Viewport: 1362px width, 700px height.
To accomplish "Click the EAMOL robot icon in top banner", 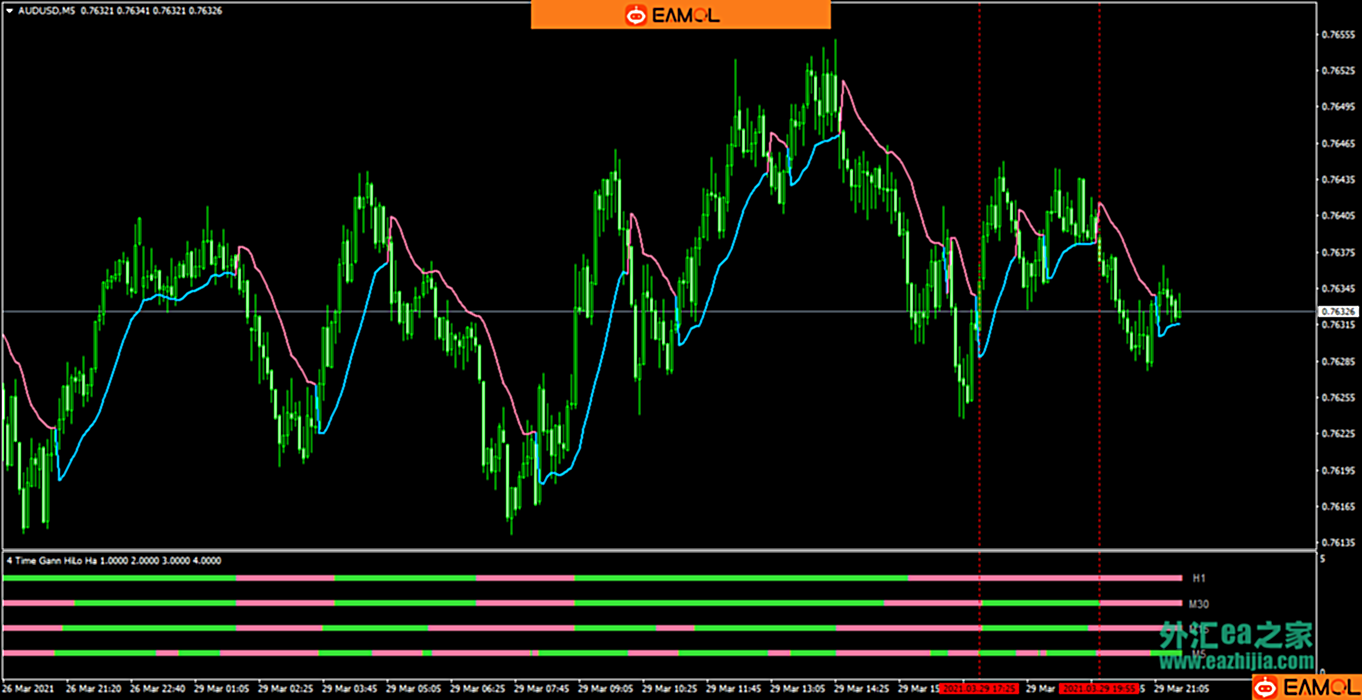I will point(636,15).
